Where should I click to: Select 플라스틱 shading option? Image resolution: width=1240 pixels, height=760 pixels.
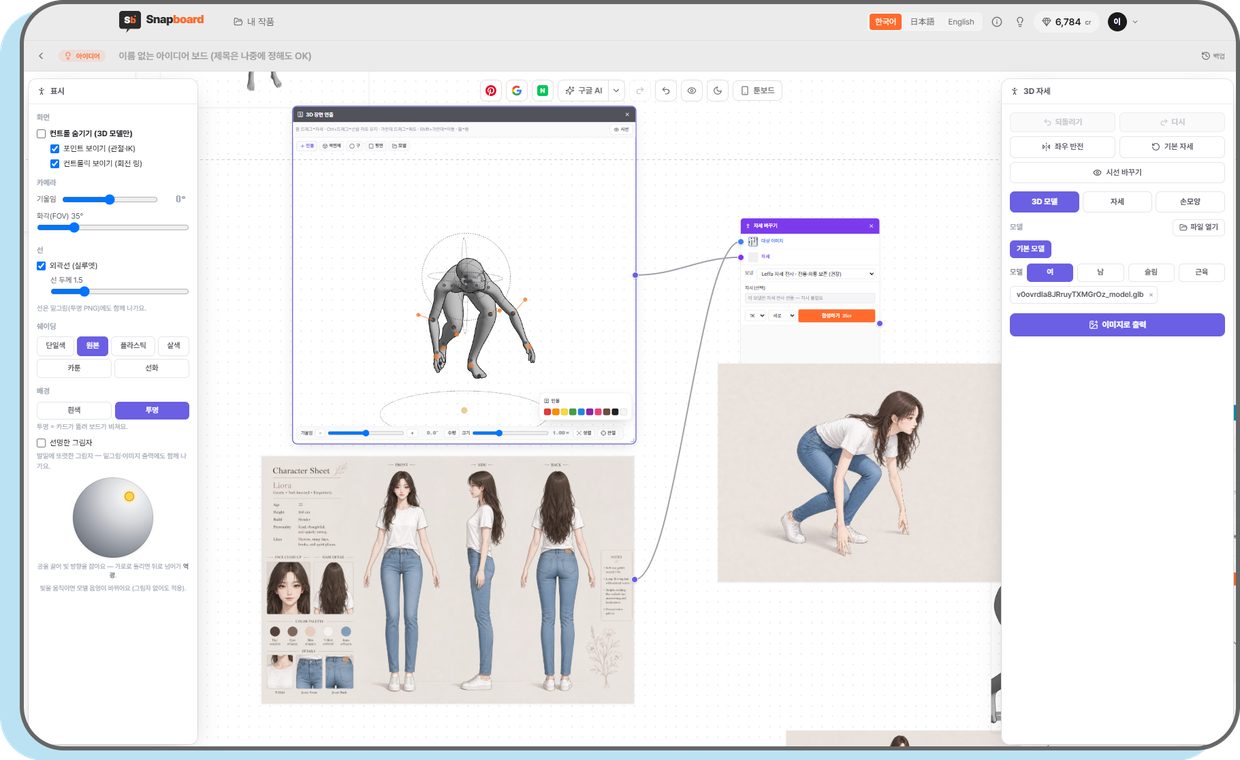[133, 345]
